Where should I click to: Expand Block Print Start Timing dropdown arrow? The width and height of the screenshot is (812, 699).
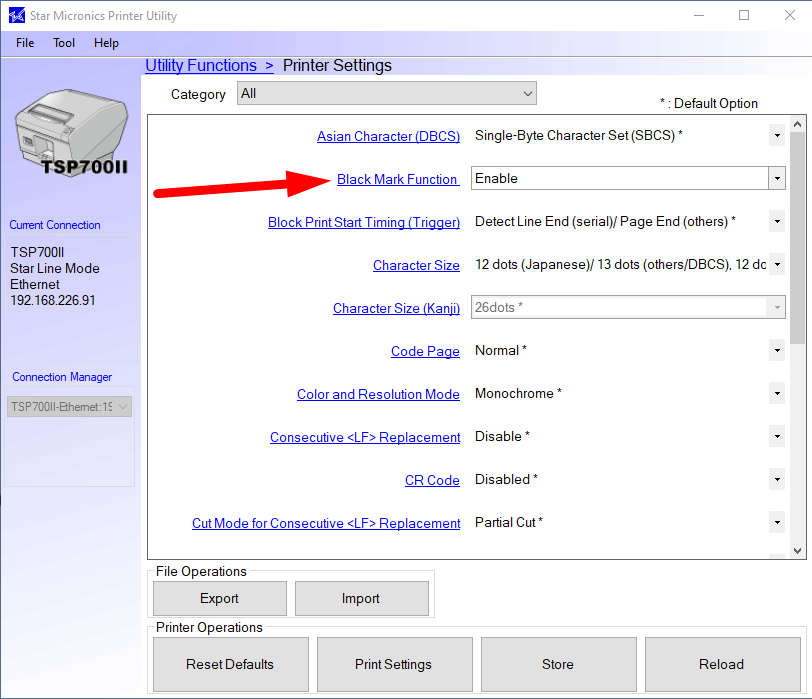[777, 222]
